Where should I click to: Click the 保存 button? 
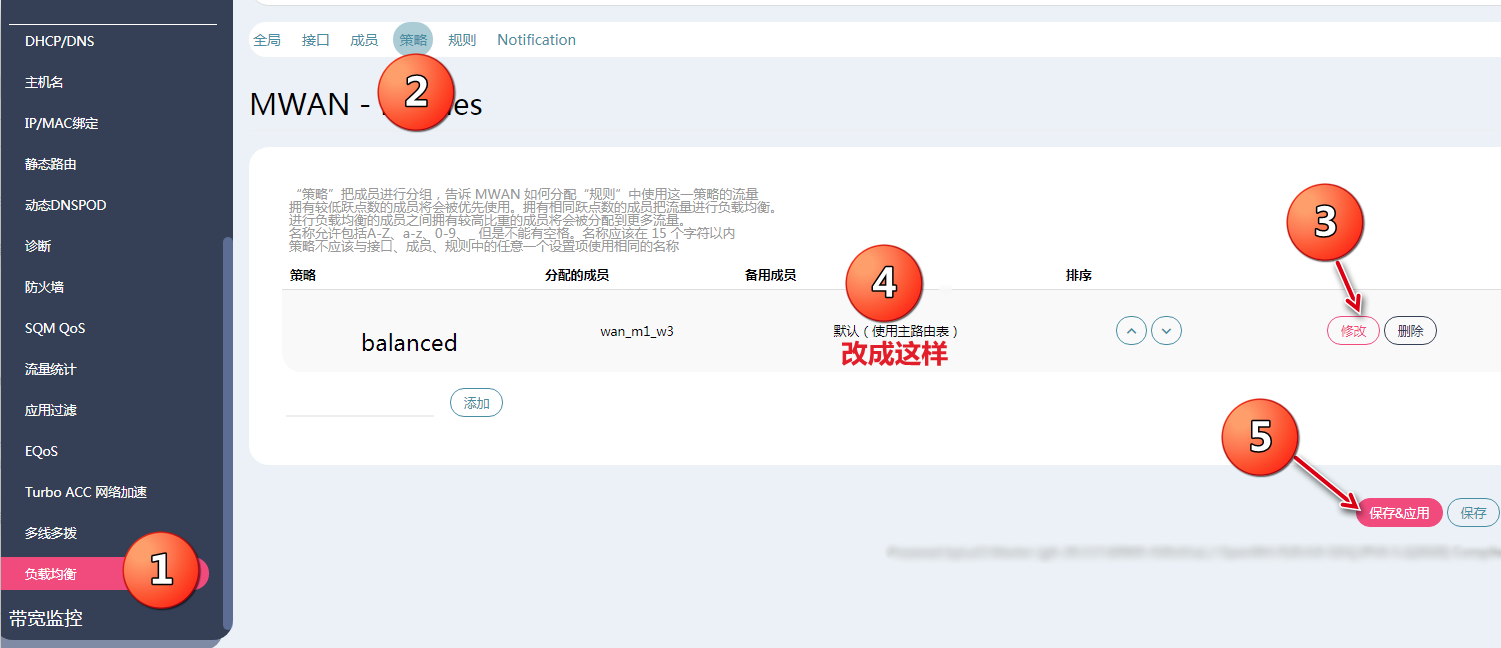tap(1474, 513)
